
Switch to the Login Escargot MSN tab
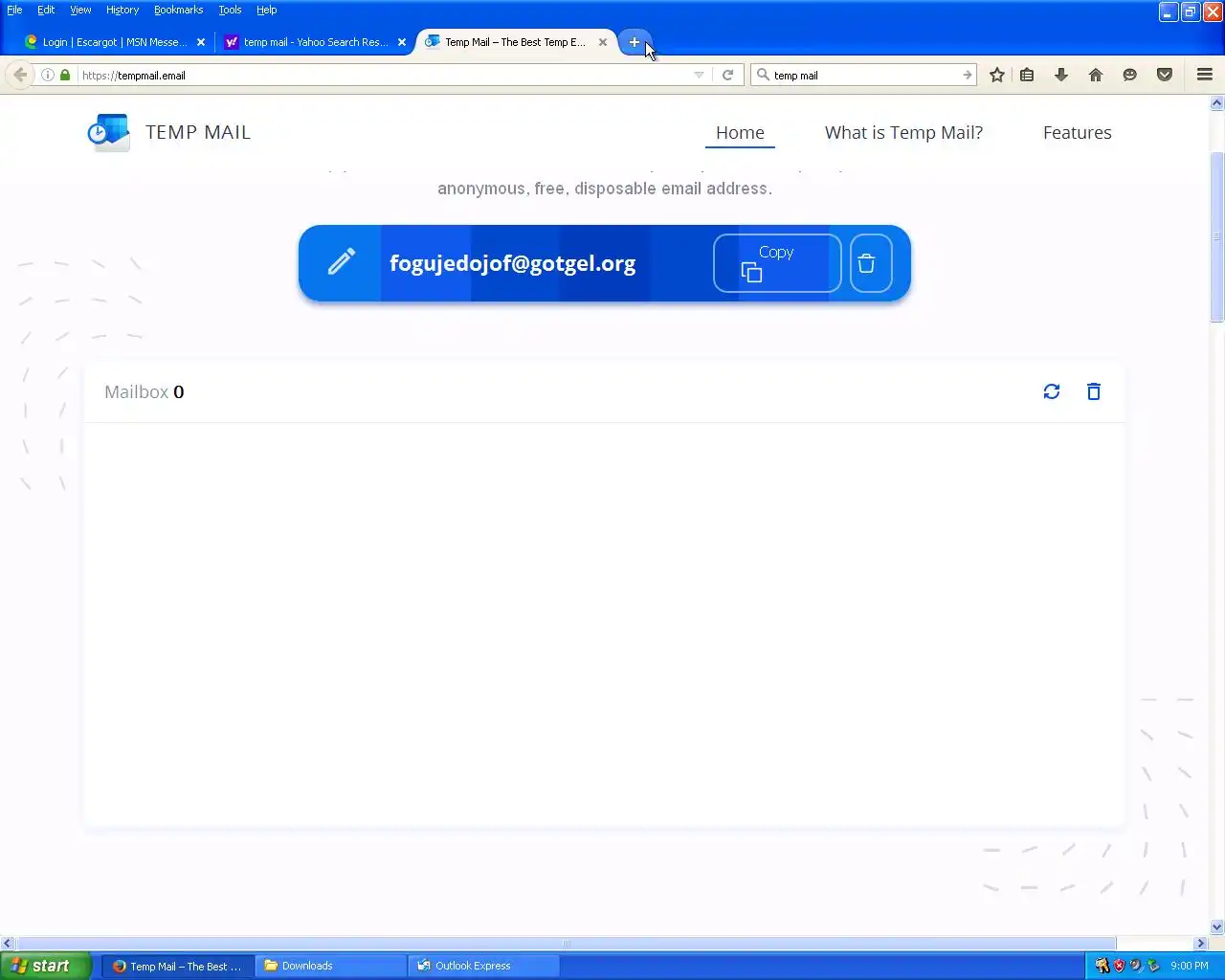pyautogui.click(x=114, y=42)
